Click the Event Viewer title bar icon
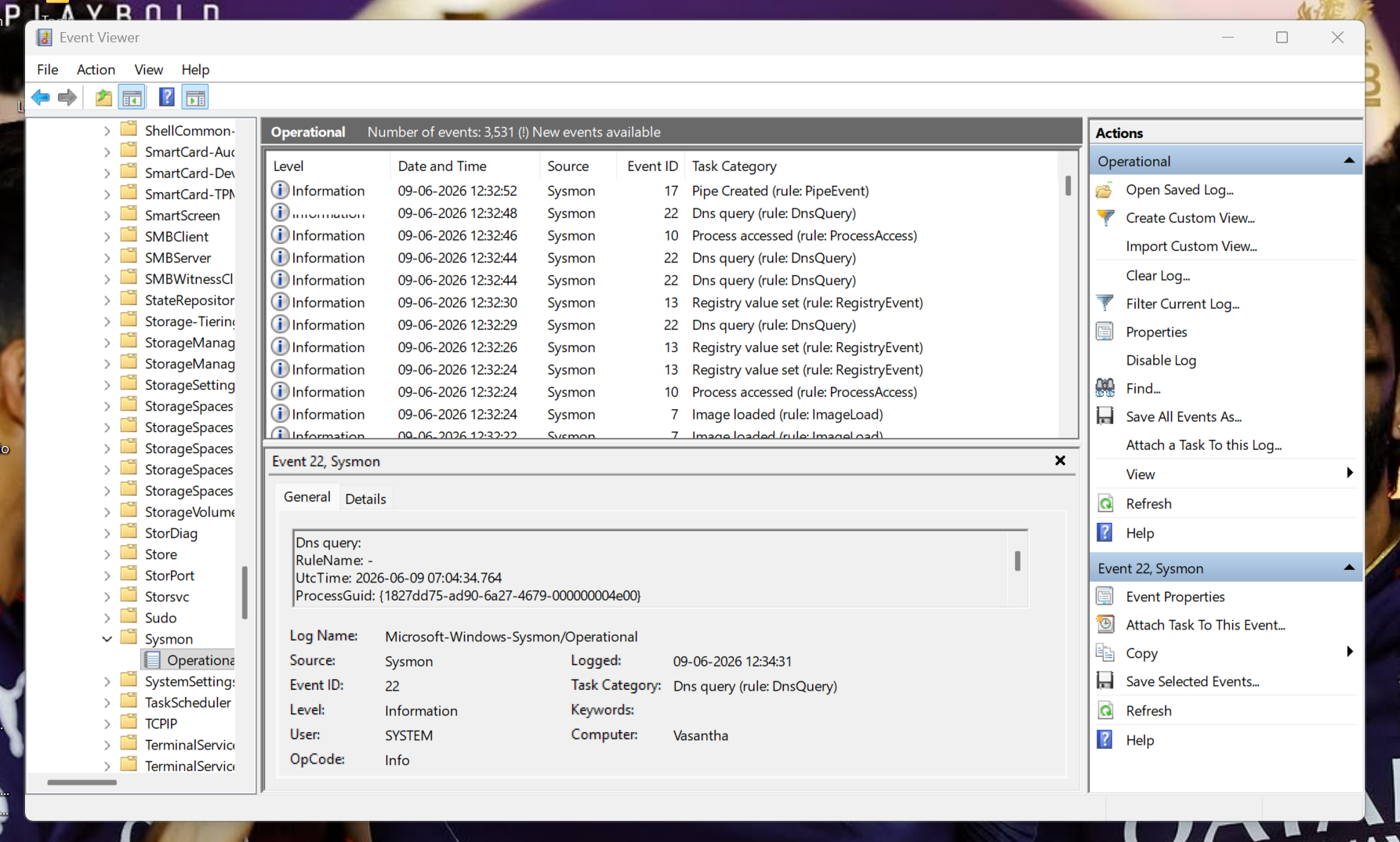Image resolution: width=1400 pixels, height=842 pixels. (x=44, y=38)
